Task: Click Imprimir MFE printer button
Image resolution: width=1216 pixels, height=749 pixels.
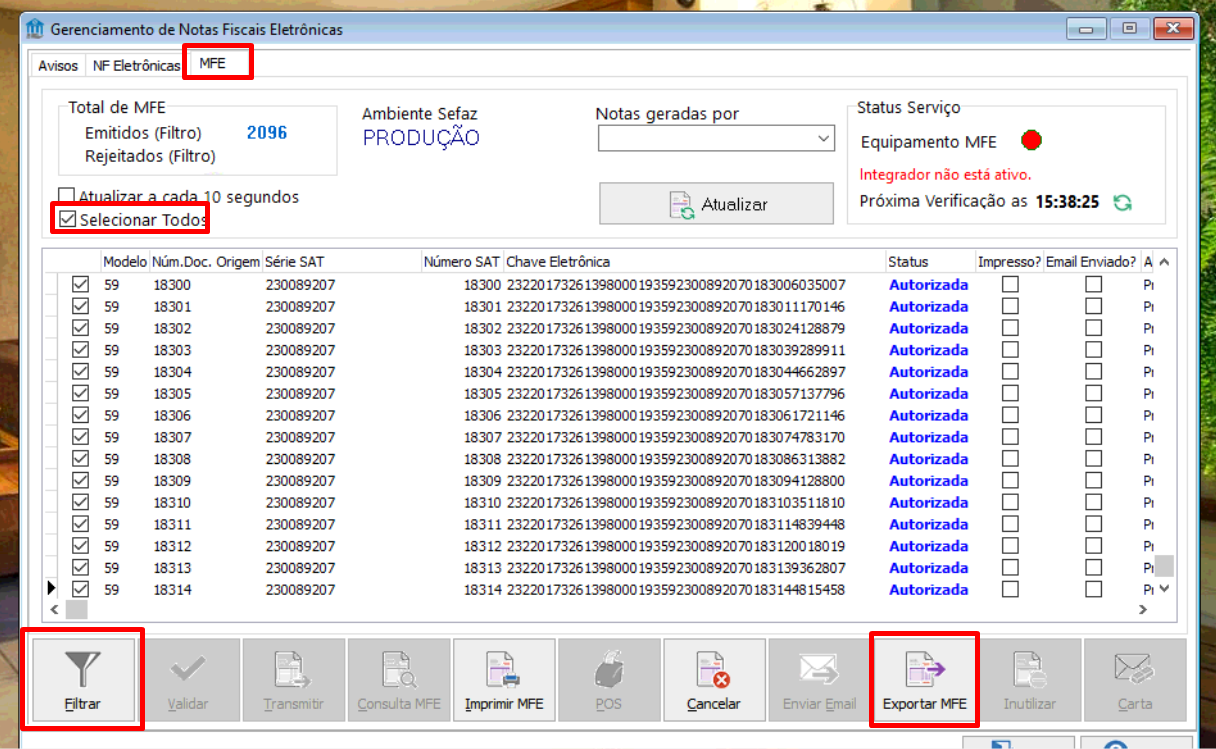Action: point(504,680)
